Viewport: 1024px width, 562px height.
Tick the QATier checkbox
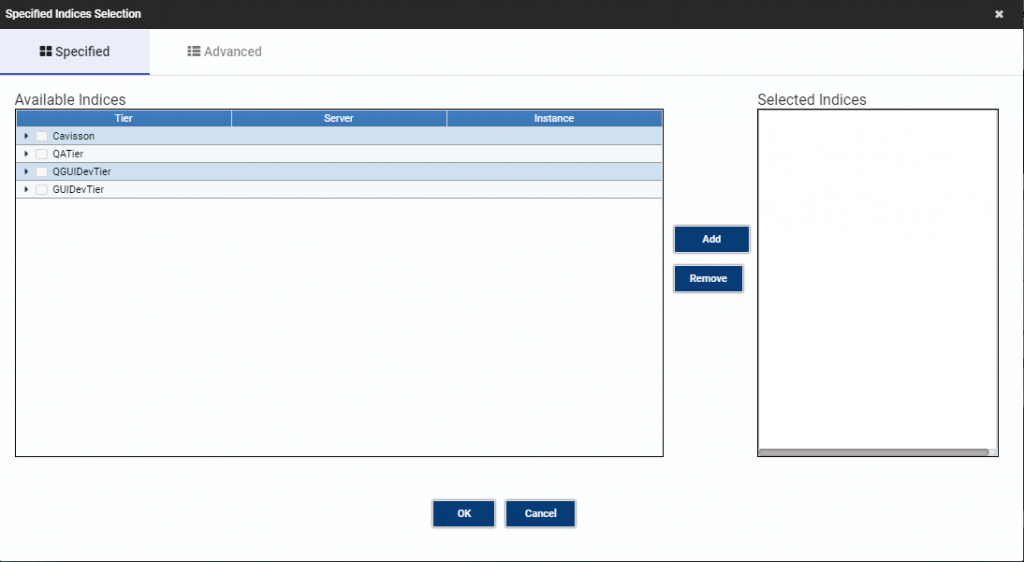coord(41,154)
